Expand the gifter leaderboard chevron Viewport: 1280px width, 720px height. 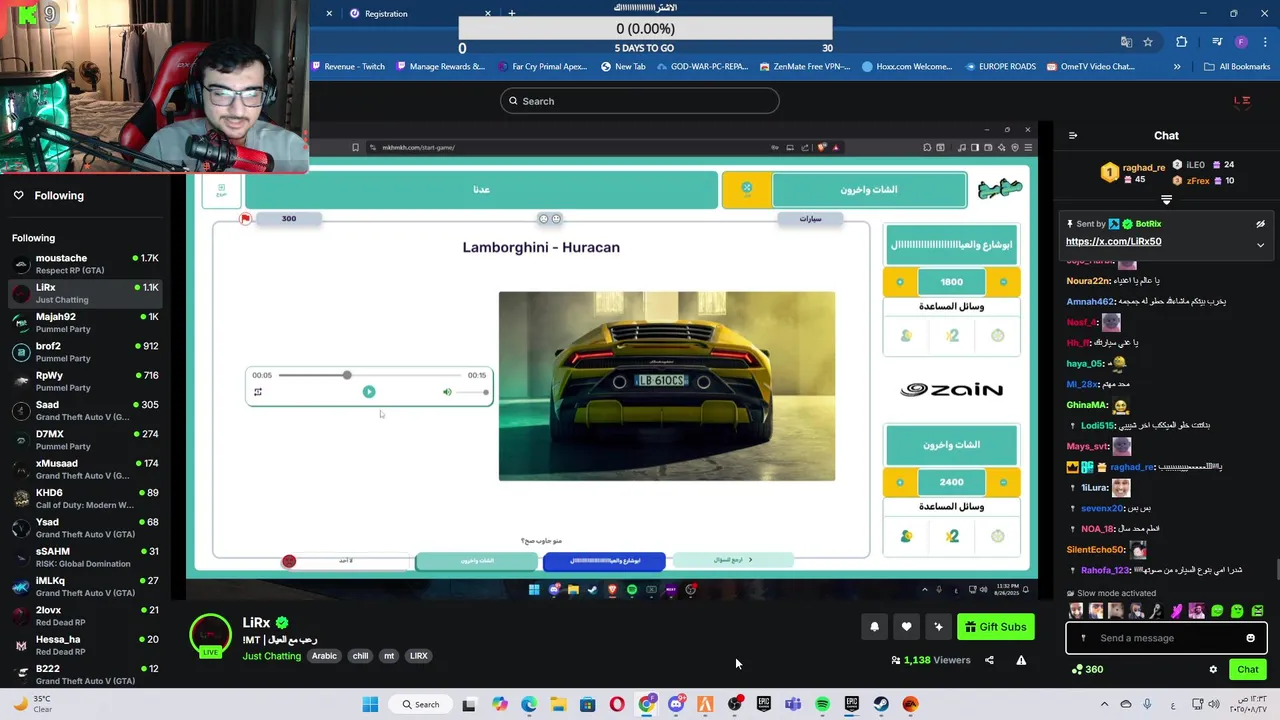1166,200
